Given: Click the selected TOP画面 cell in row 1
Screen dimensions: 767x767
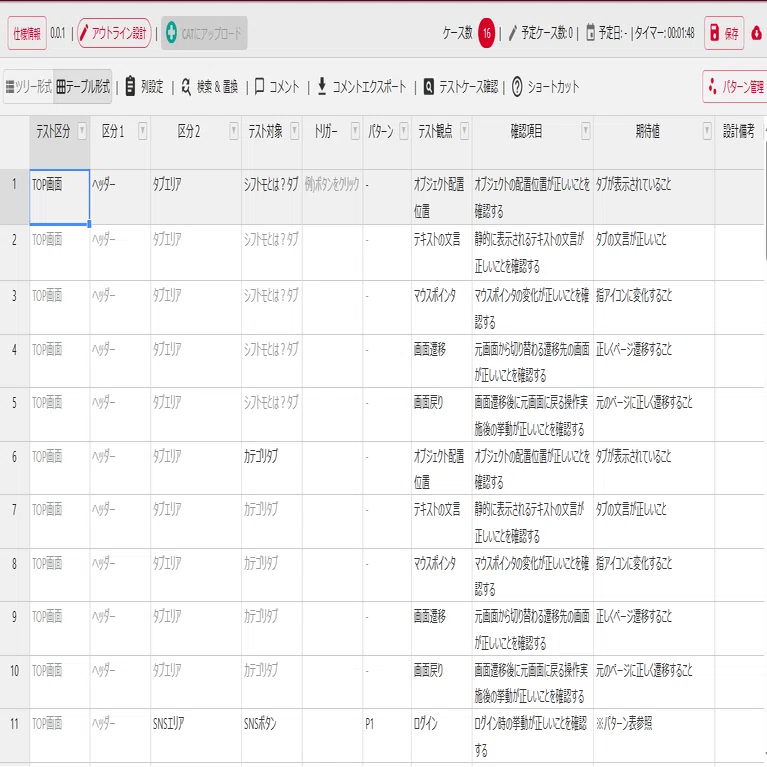Looking at the screenshot, I should (60, 197).
